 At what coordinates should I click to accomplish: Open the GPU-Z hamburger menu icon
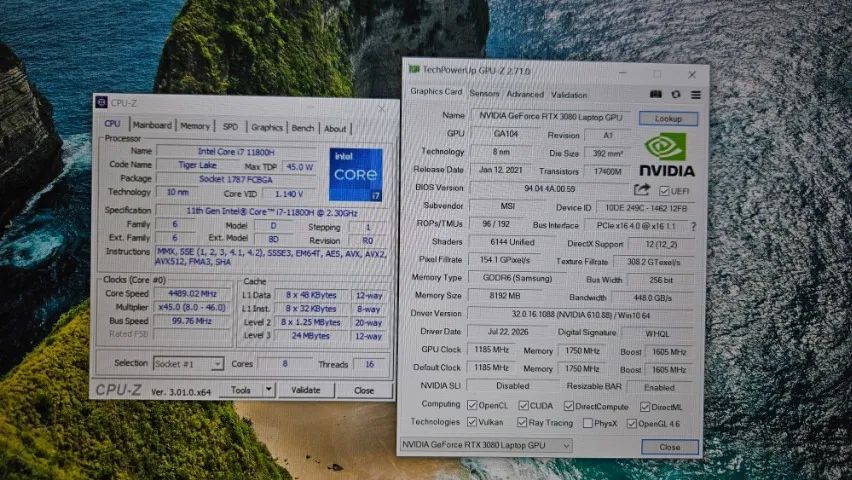(696, 95)
